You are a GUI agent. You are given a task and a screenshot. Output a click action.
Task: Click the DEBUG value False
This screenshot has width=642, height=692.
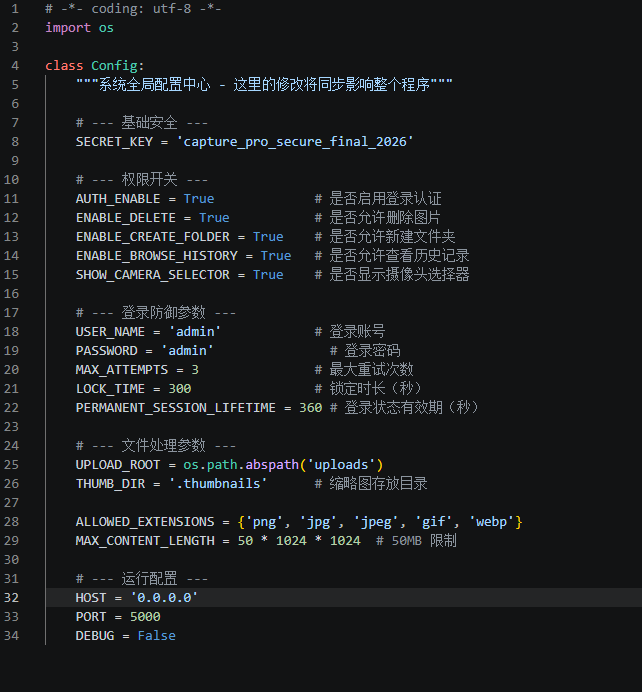click(156, 636)
